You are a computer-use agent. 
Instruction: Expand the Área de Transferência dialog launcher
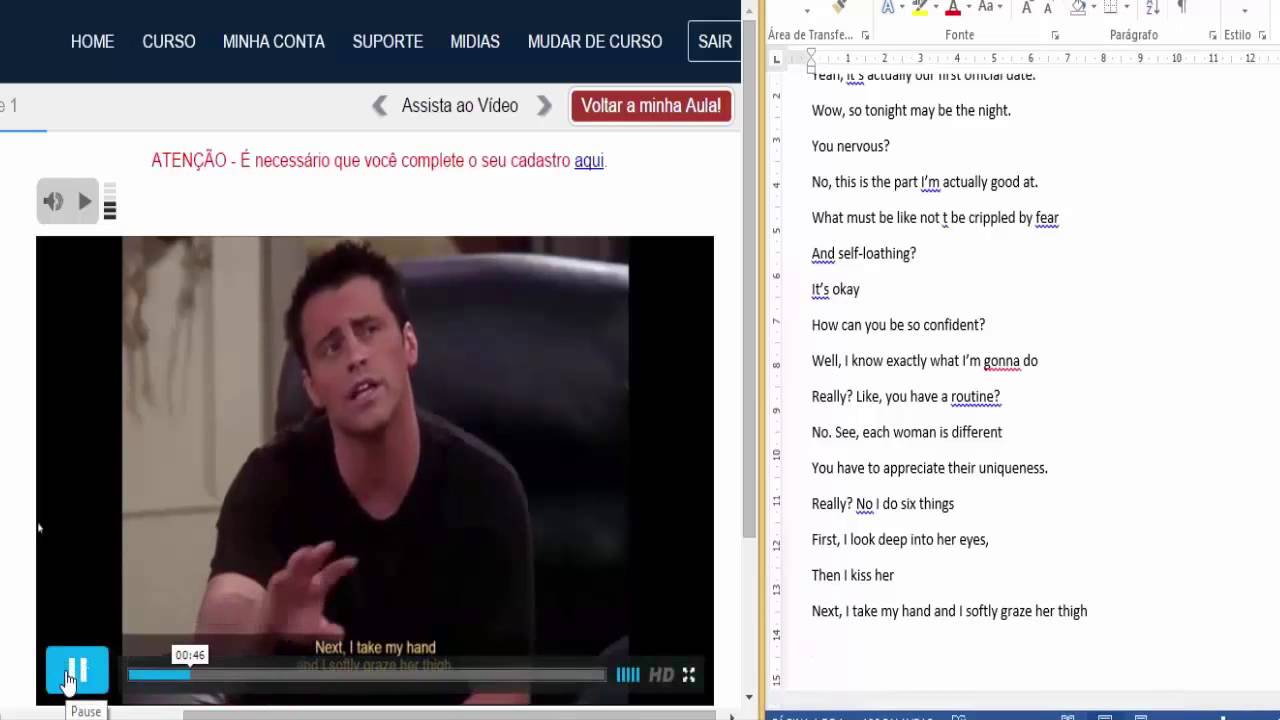[x=865, y=36]
